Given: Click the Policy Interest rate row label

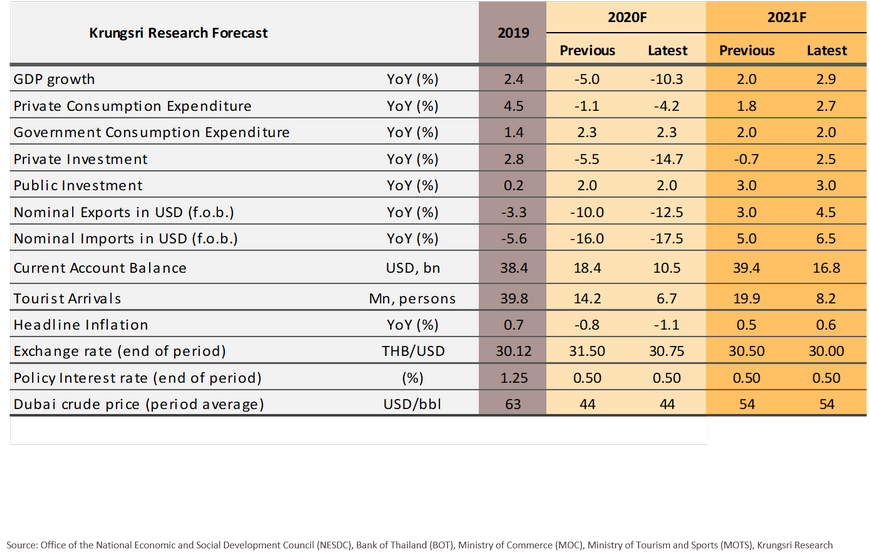Looking at the screenshot, I should 138,378.
